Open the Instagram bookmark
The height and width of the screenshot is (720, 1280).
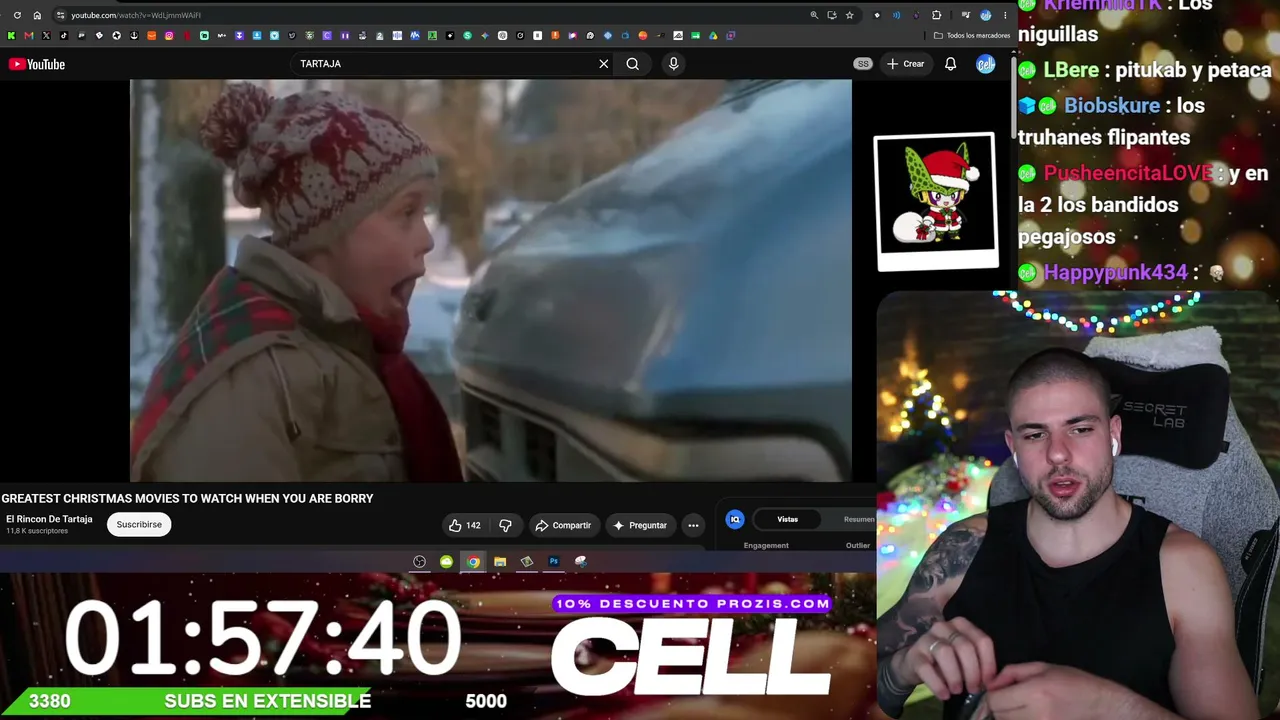coord(169,35)
